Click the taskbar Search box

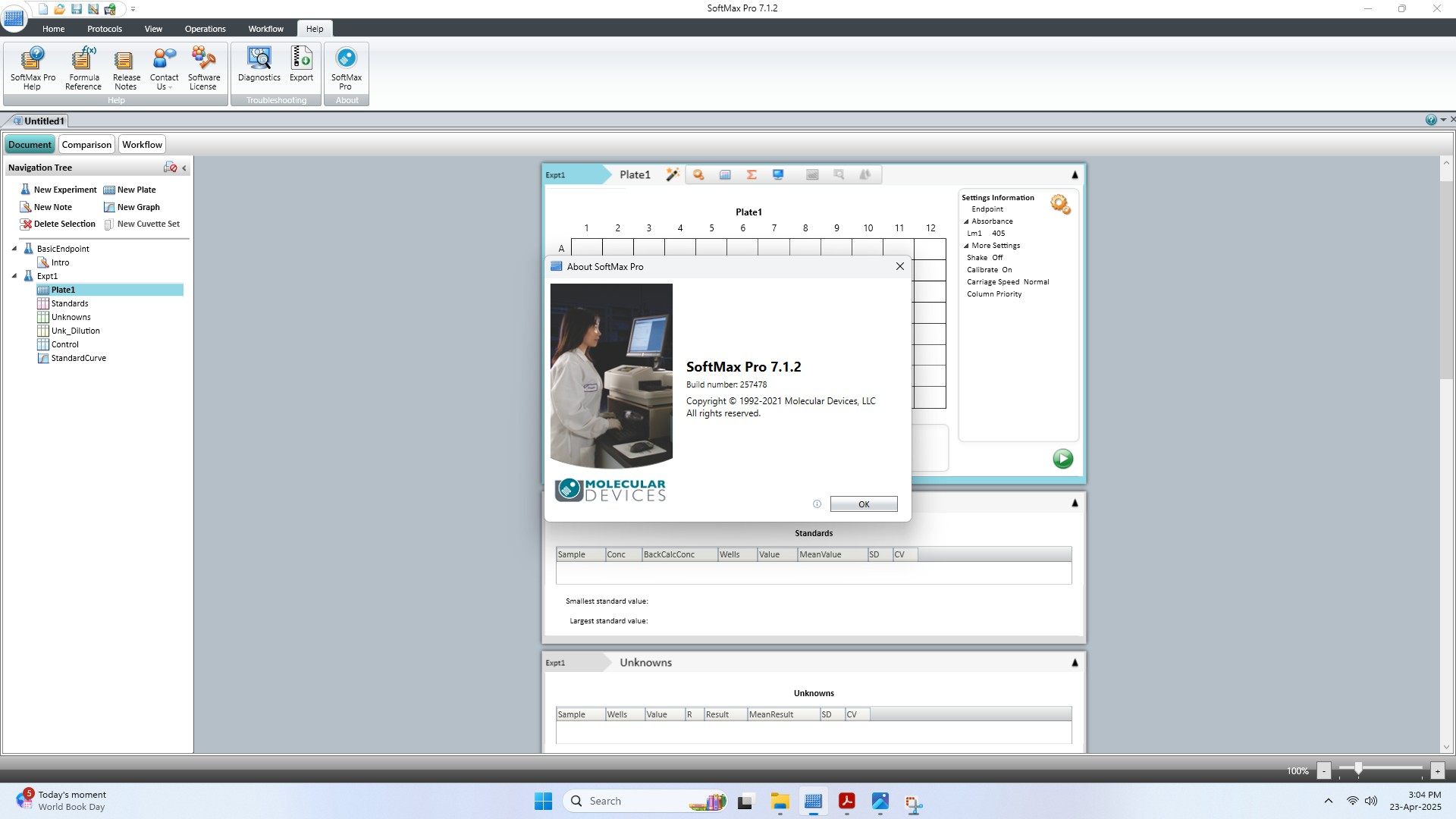[x=645, y=801]
